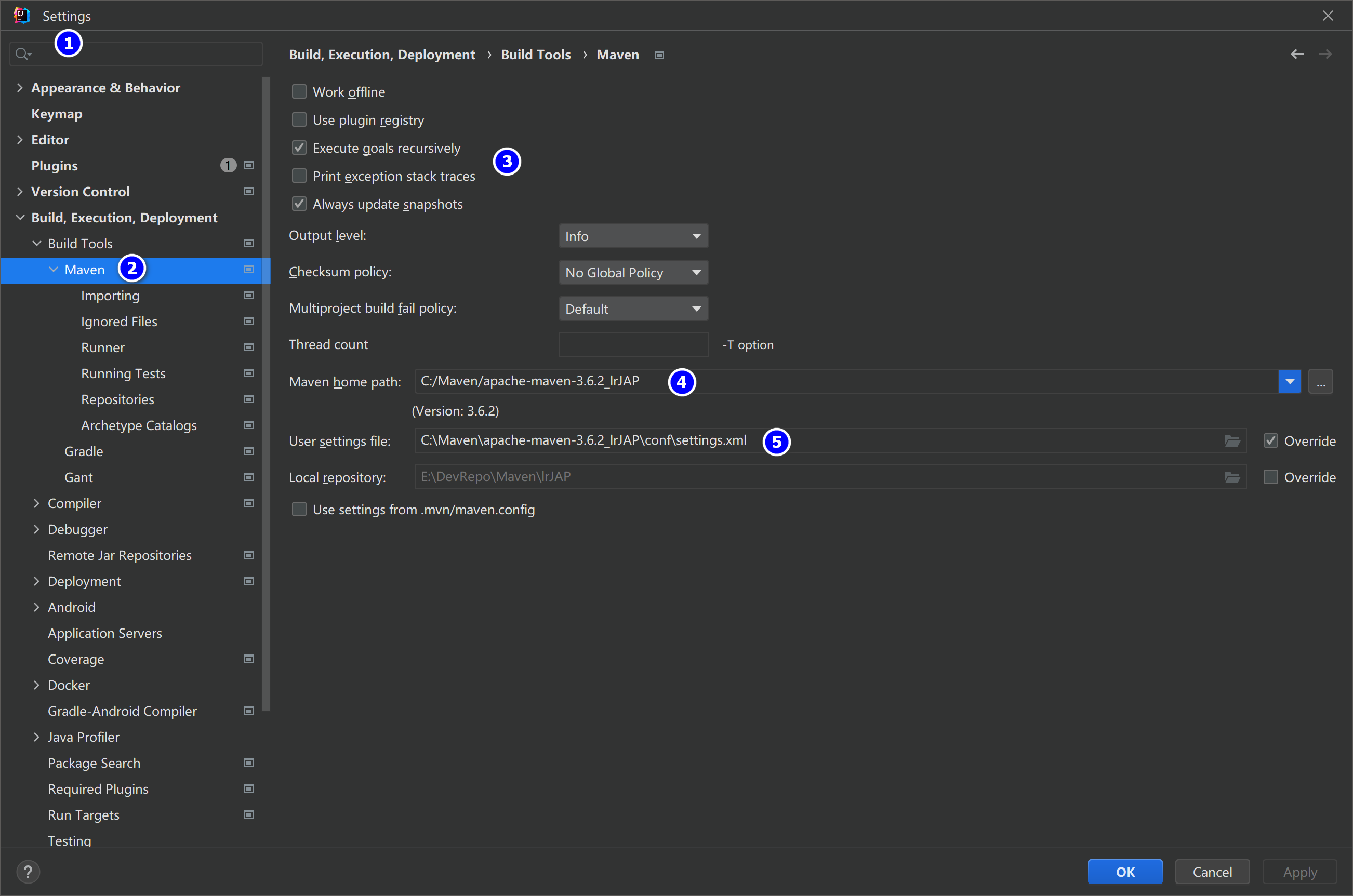Click the project icon on Build Tools row
Image resolution: width=1353 pixels, height=896 pixels.
click(249, 244)
